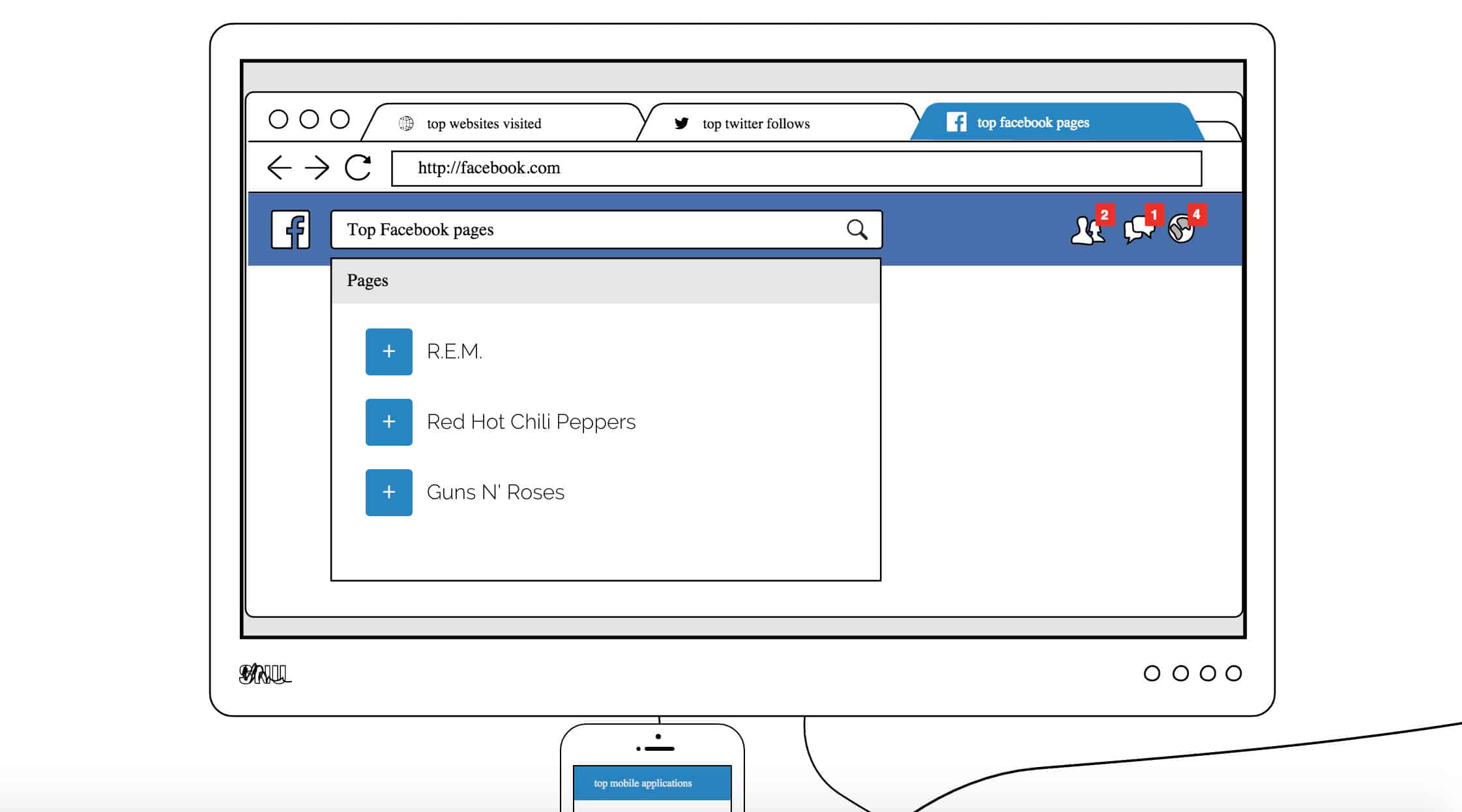Screen dimensions: 1462x812
Task: Click the third browser window circle button
Action: 340,119
